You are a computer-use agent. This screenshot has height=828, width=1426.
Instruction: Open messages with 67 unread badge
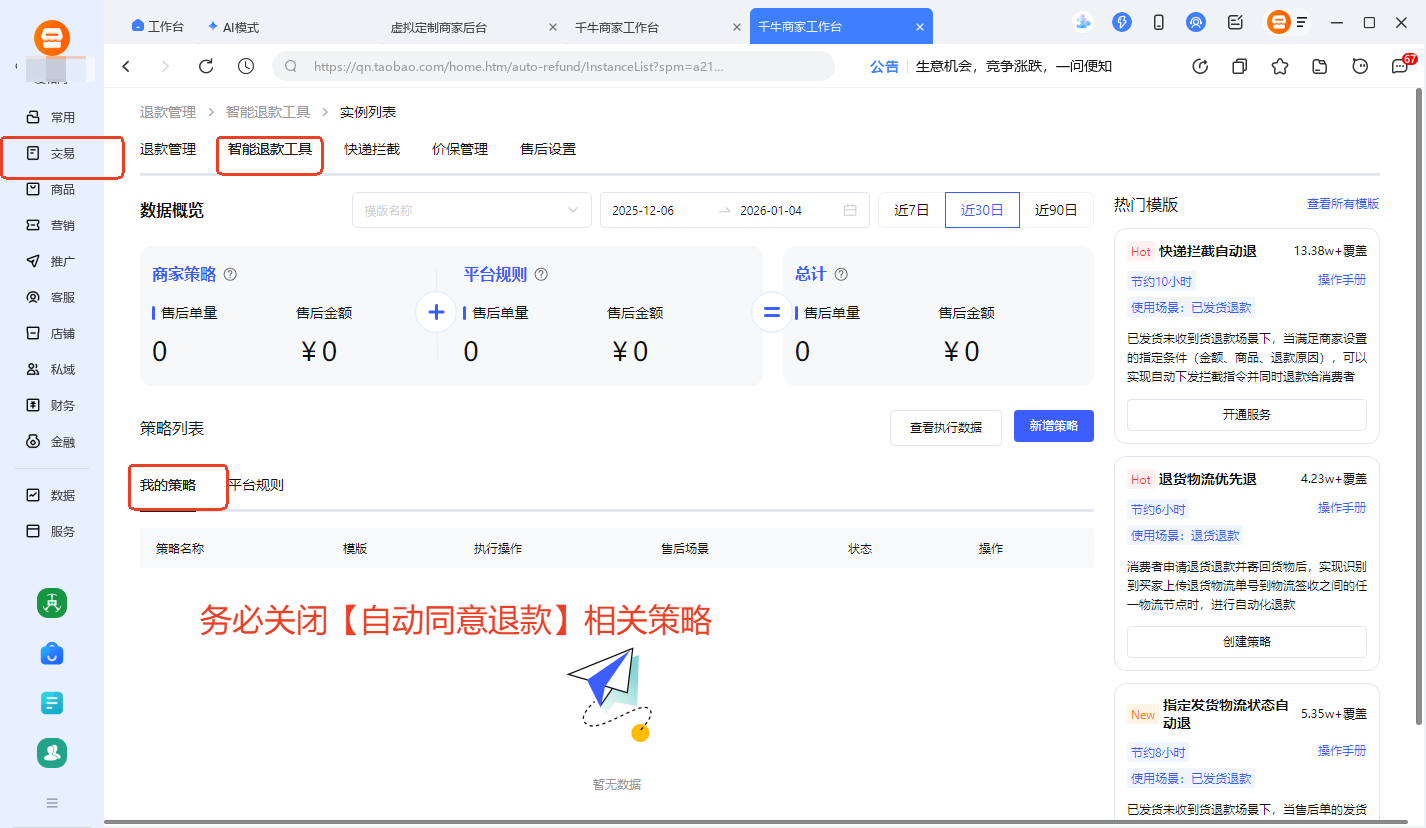pos(1401,65)
